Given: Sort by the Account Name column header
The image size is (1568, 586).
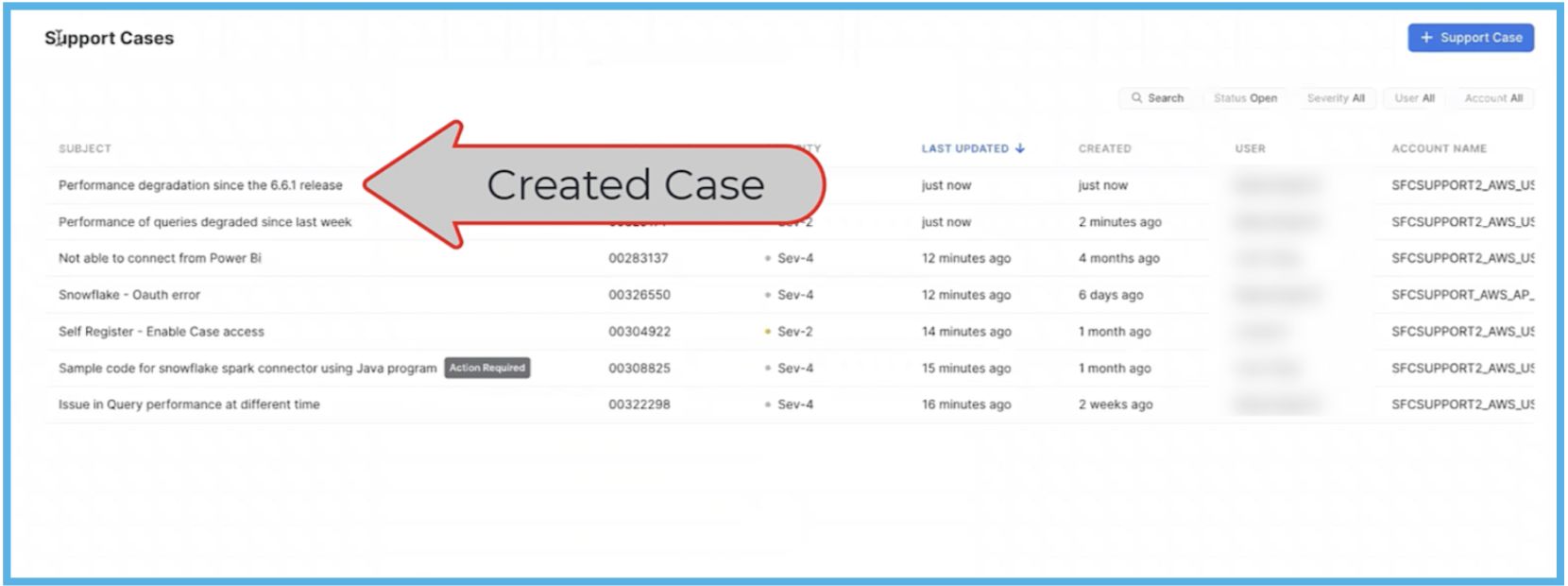Looking at the screenshot, I should pyautogui.click(x=1440, y=148).
